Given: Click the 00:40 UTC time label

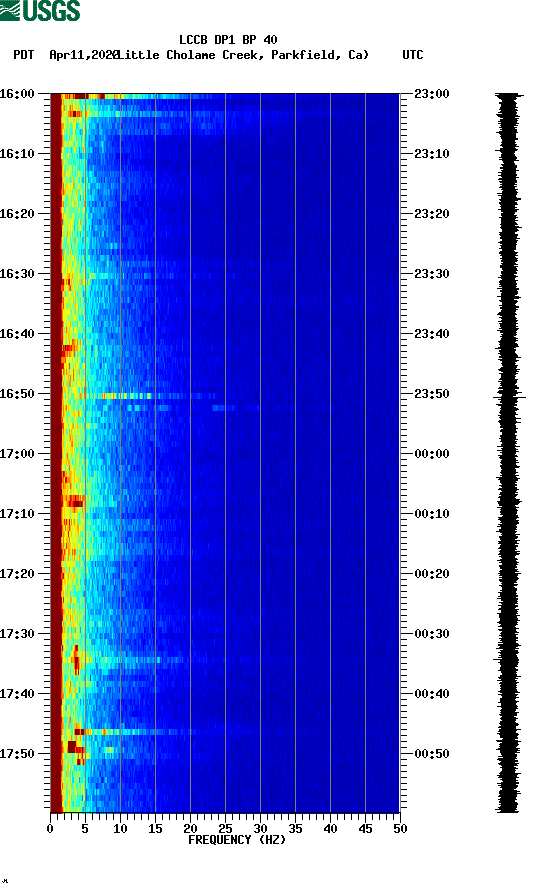Looking at the screenshot, I should tap(432, 694).
